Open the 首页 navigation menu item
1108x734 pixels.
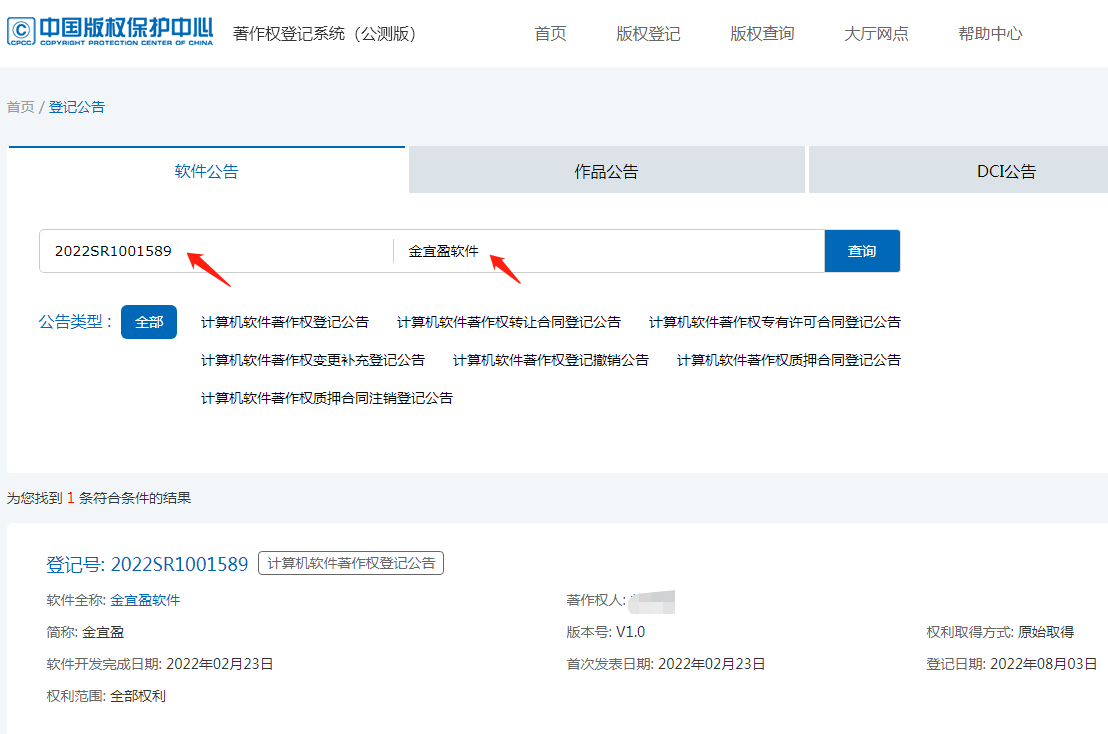550,33
